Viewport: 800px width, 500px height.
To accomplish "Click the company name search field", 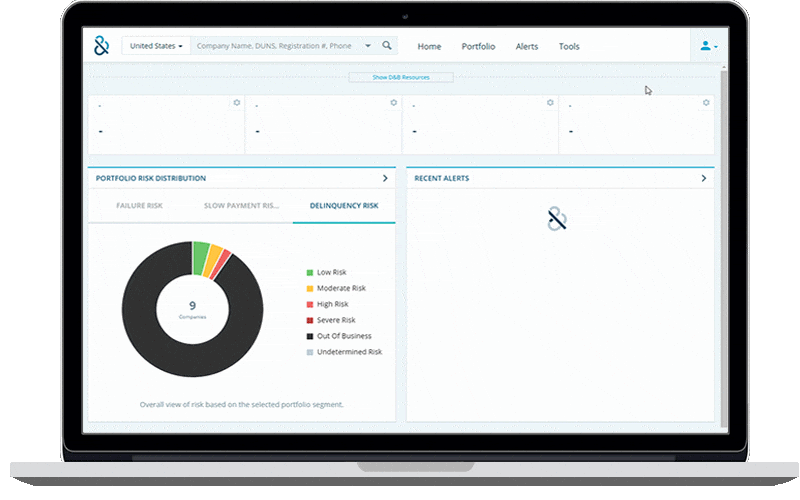I will 275,46.
